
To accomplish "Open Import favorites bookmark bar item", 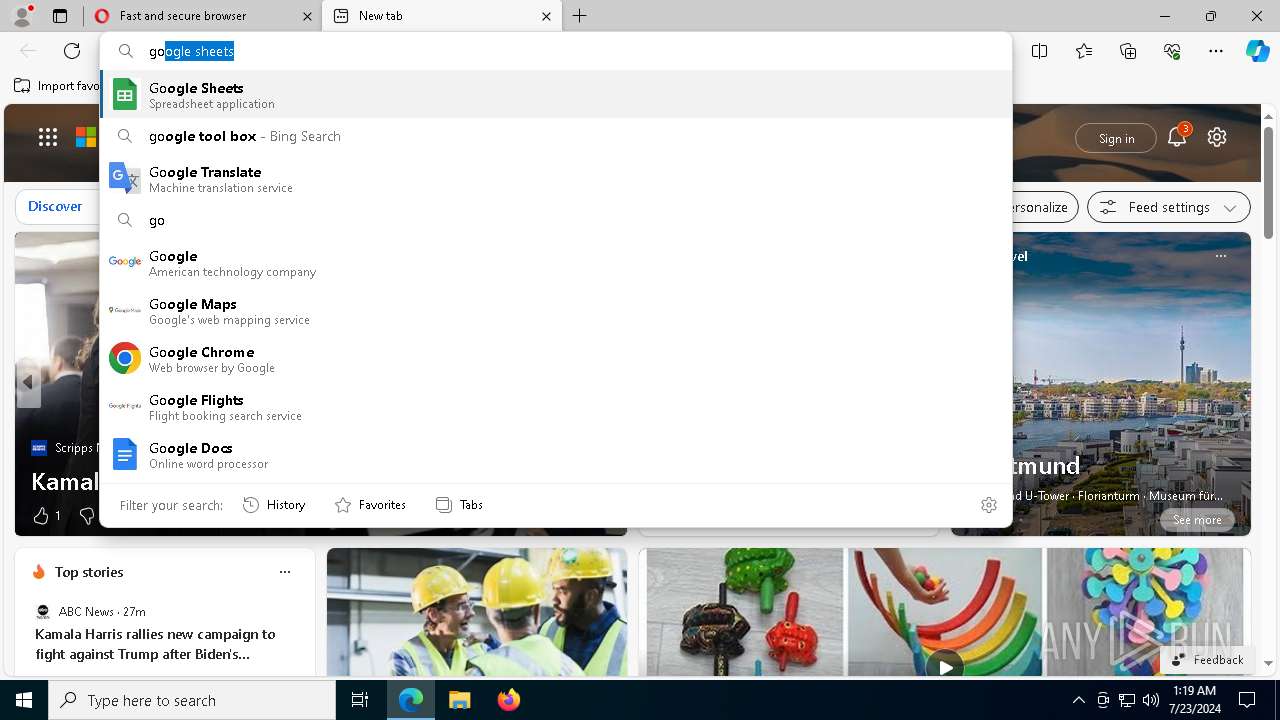I will [57, 86].
